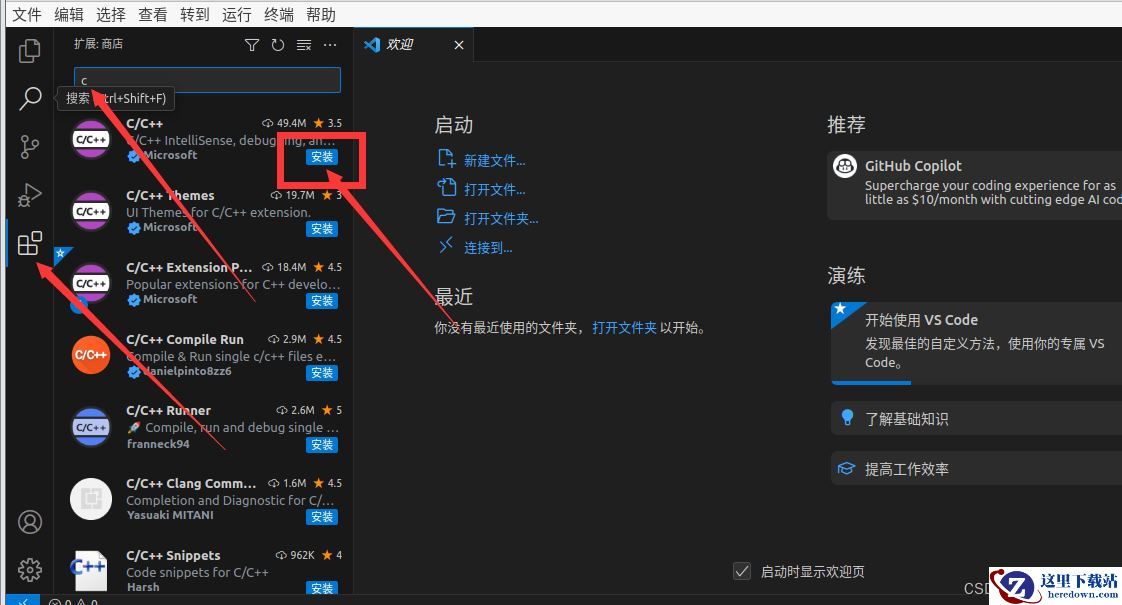
Task: Open the C/C++ Themes extension icon
Action: point(91,211)
